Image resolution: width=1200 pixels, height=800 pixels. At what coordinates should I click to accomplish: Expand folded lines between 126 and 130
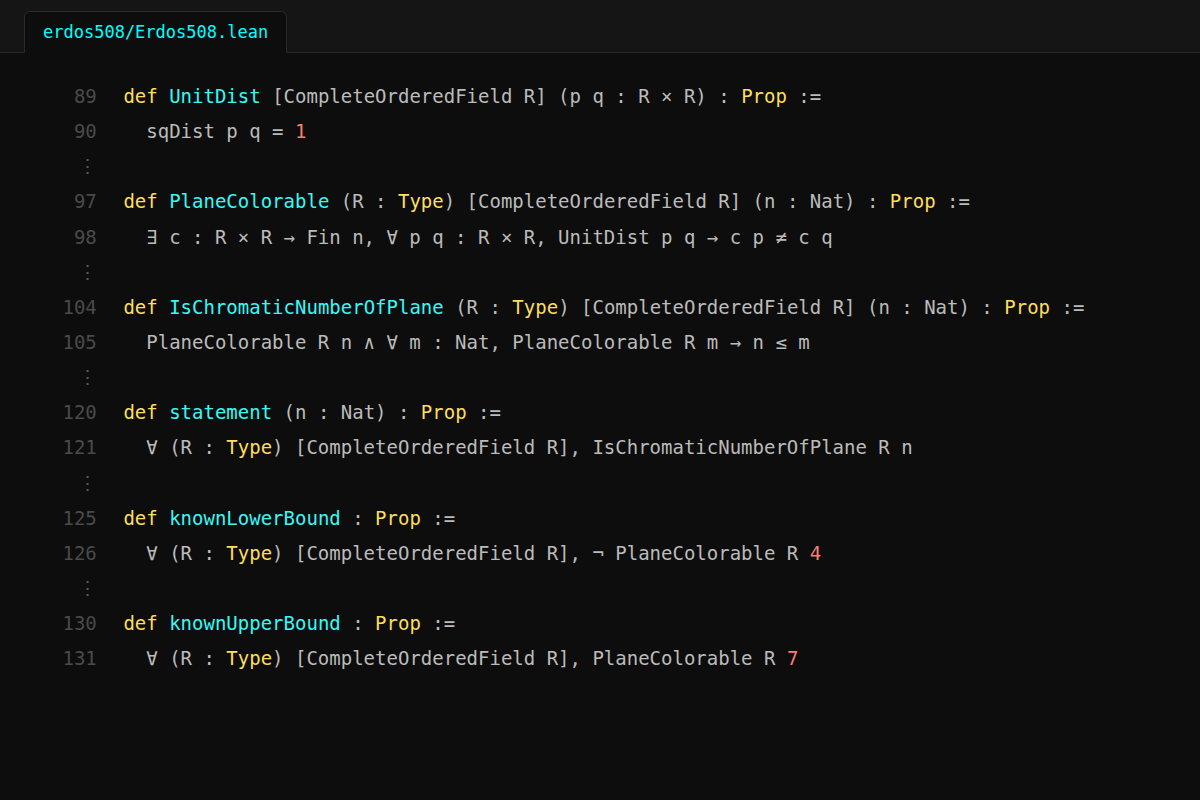[87, 588]
